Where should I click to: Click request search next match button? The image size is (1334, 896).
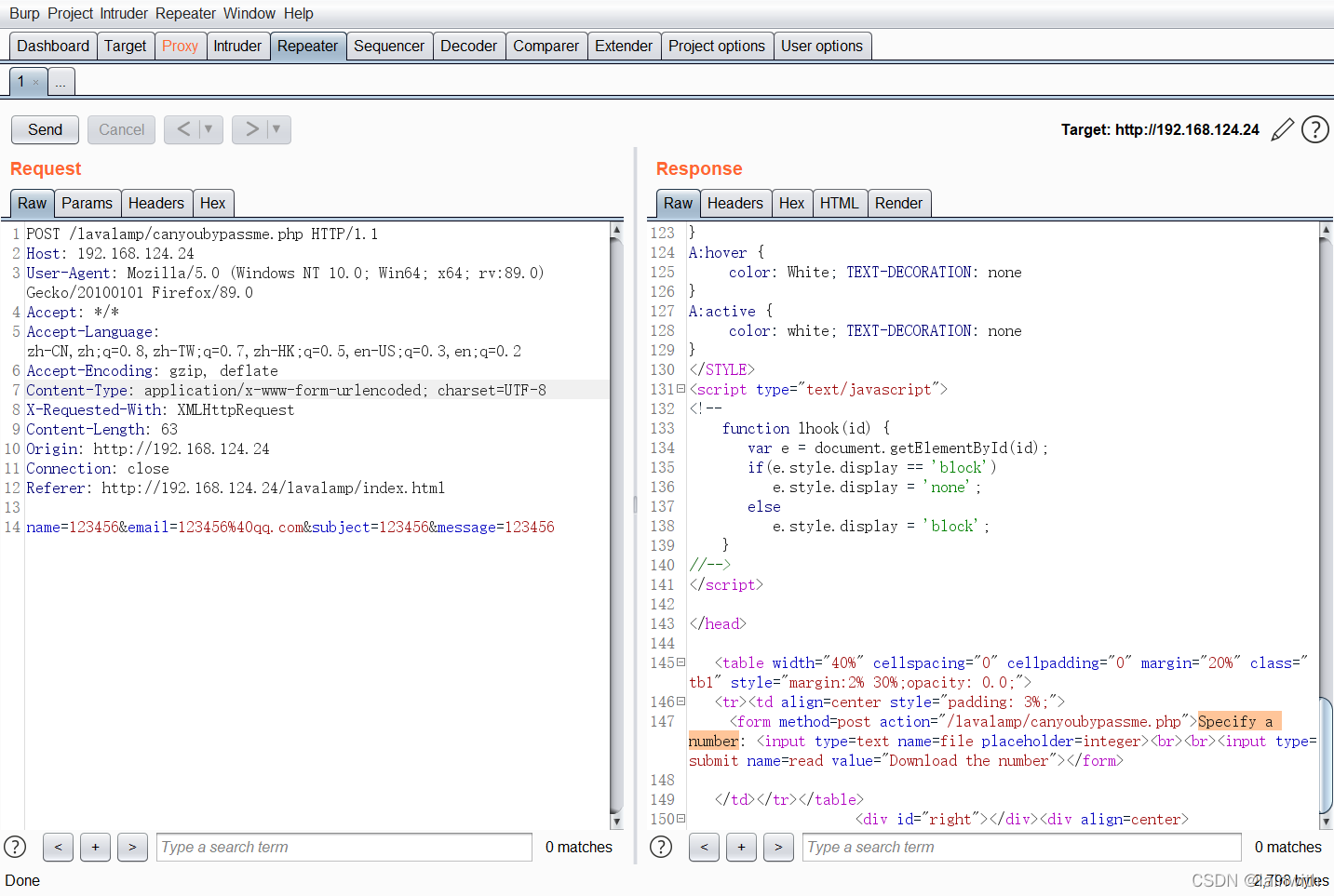tap(132, 847)
